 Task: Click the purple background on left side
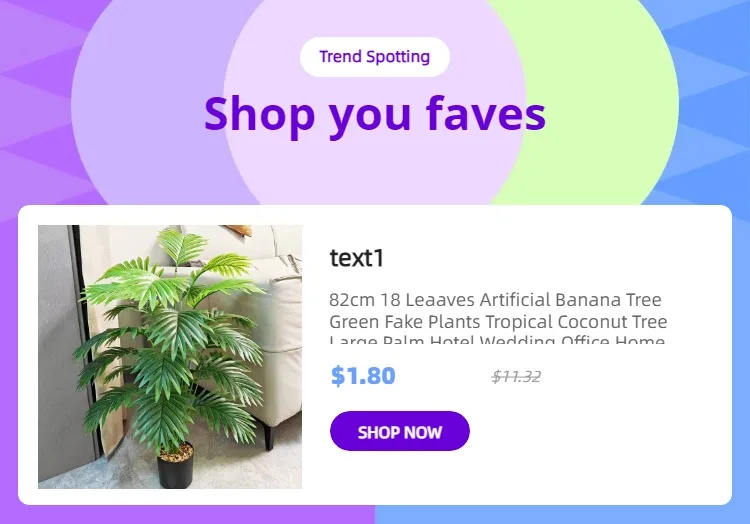[33, 120]
